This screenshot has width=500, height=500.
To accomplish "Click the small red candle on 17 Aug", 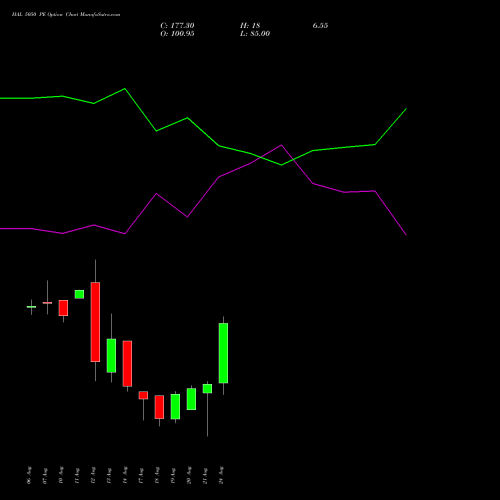I will pyautogui.click(x=143, y=395).
